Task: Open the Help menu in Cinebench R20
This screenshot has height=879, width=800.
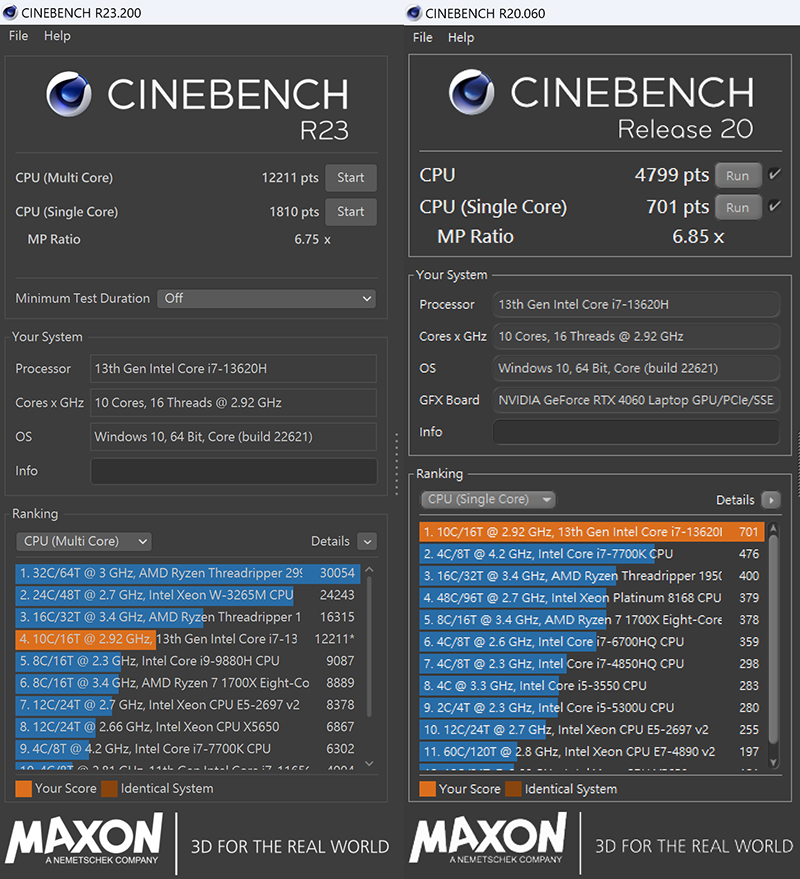Action: click(x=461, y=38)
